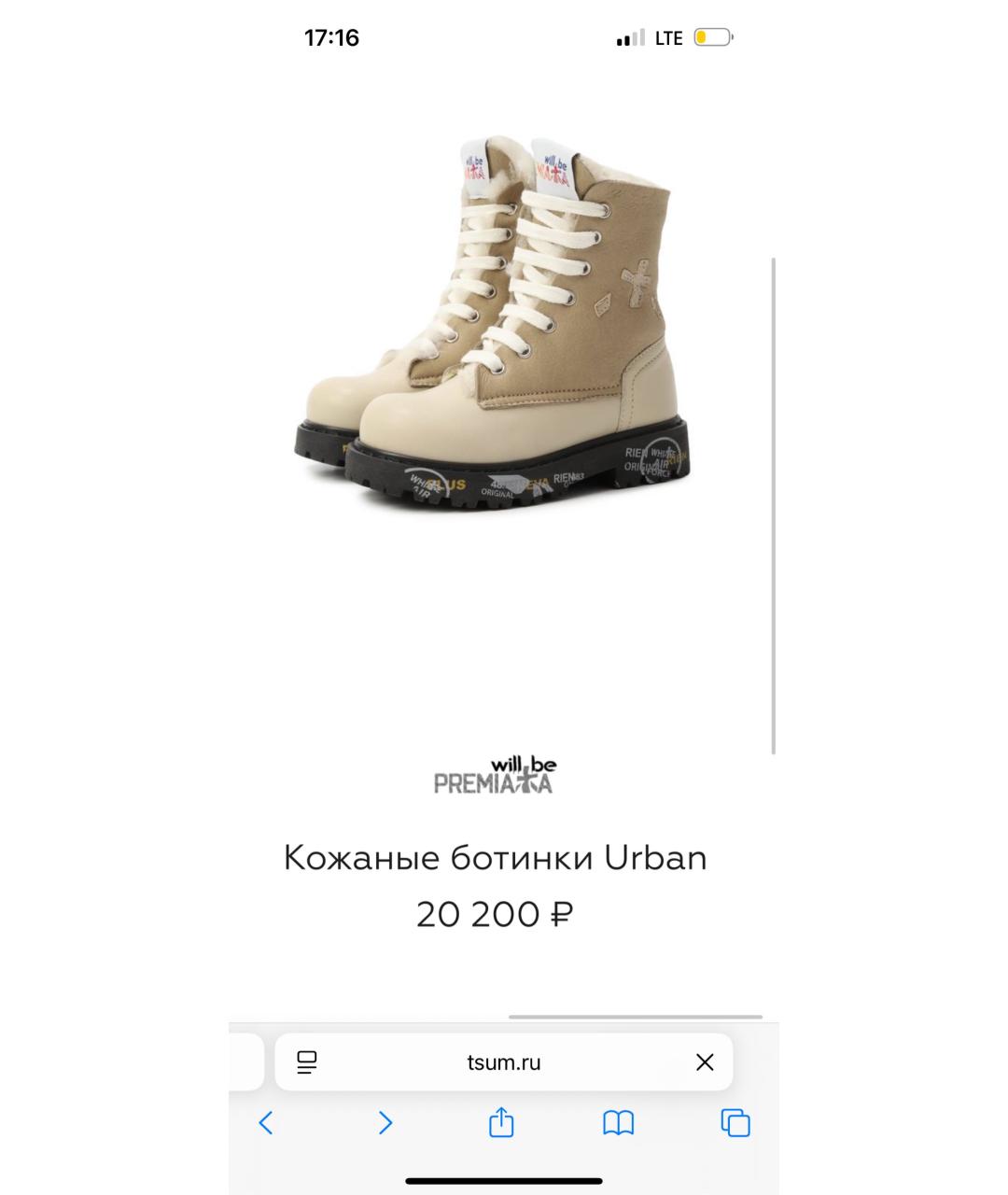Tap the cellular signal bars icon
The image size is (1008, 1195).
coord(630,38)
